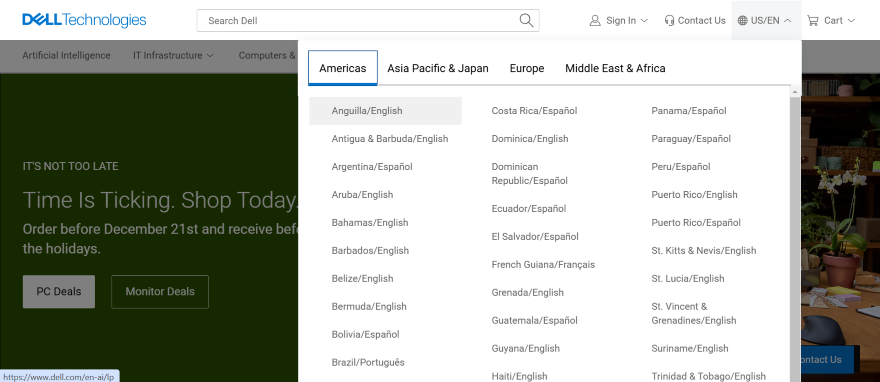Screen dimensions: 880x382
Task: Choose Guyana/English
Action: pos(526,349)
